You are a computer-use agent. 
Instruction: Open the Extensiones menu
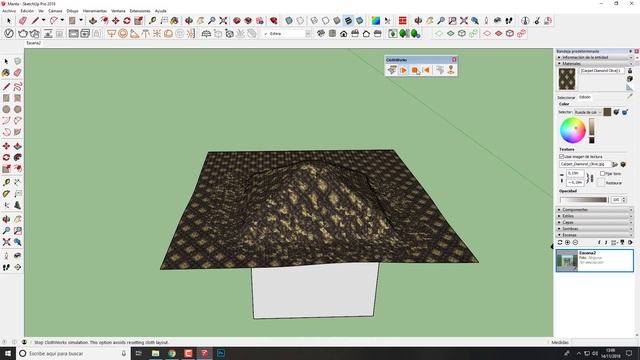(x=140, y=11)
